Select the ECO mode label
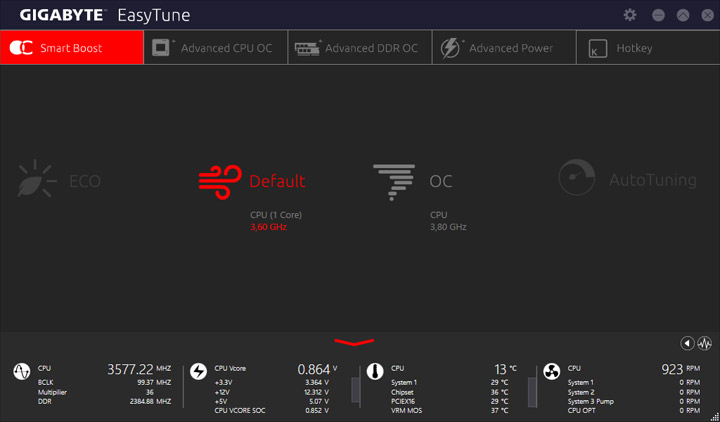 click(x=84, y=181)
